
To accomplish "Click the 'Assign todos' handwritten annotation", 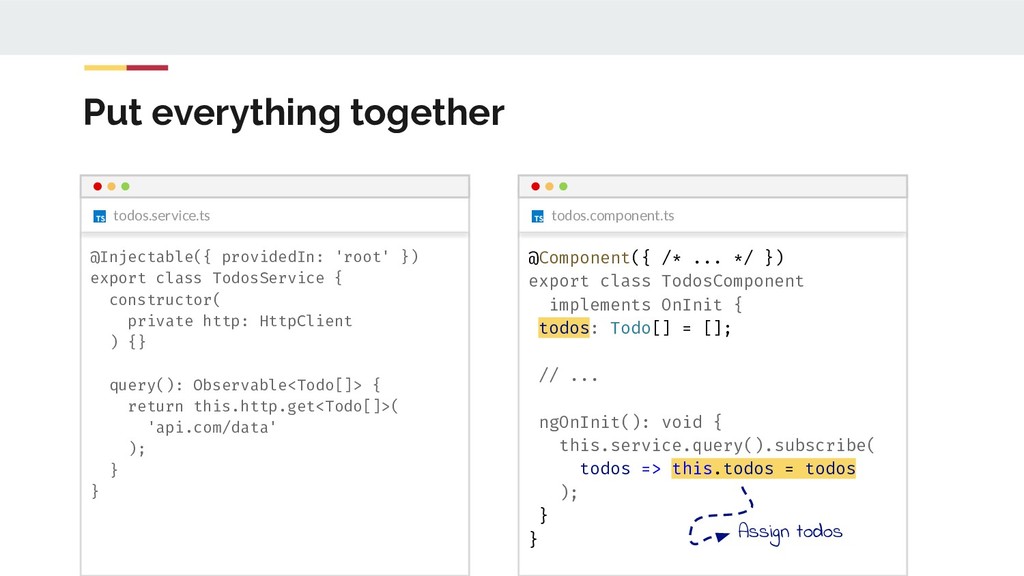I will coord(790,531).
